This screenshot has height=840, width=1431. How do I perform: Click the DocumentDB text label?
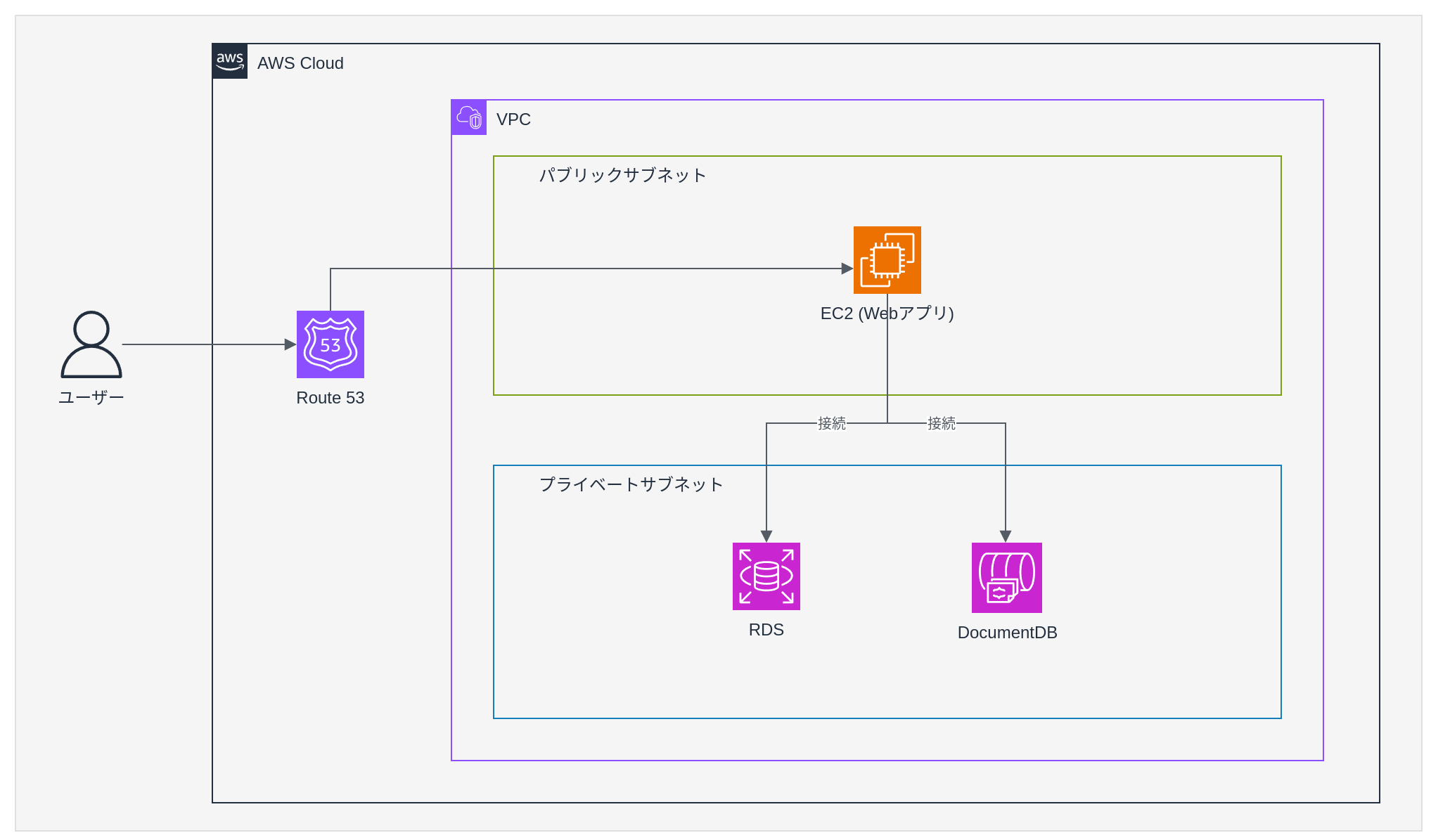pos(1007,633)
